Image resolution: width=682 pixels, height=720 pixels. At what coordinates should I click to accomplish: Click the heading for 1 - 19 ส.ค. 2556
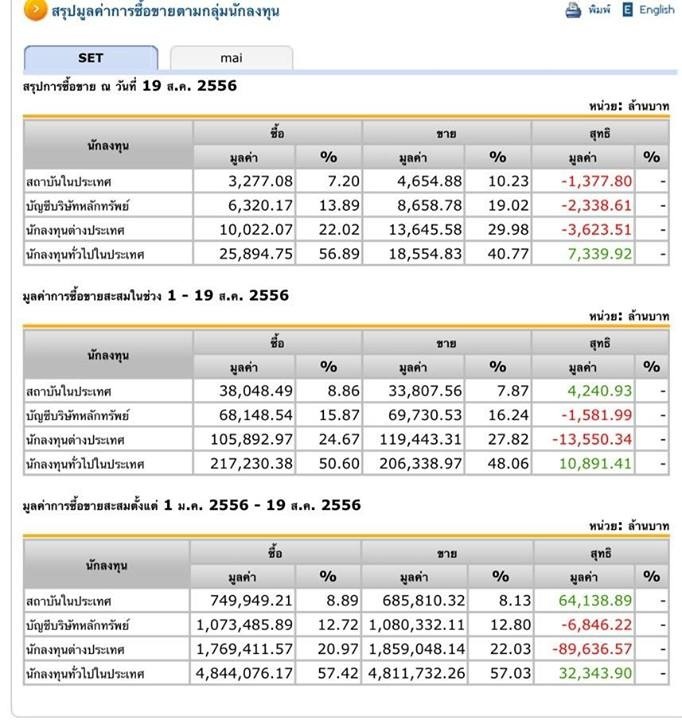(x=155, y=296)
